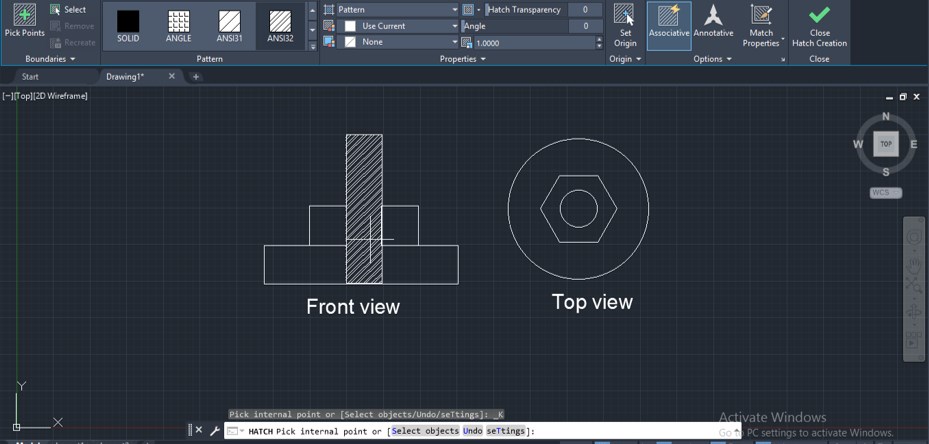Click Select objects option in command line
This screenshot has height=444, width=929.
(425, 431)
